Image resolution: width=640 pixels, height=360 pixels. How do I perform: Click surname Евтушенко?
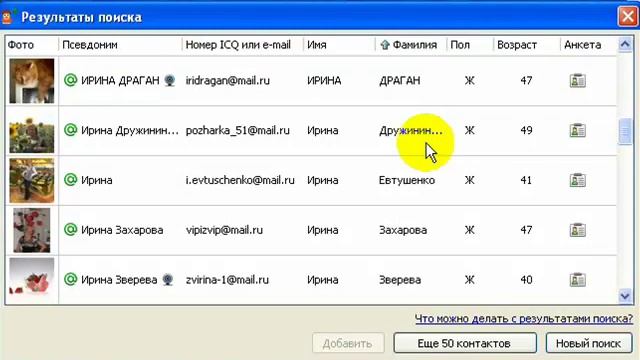click(x=407, y=180)
